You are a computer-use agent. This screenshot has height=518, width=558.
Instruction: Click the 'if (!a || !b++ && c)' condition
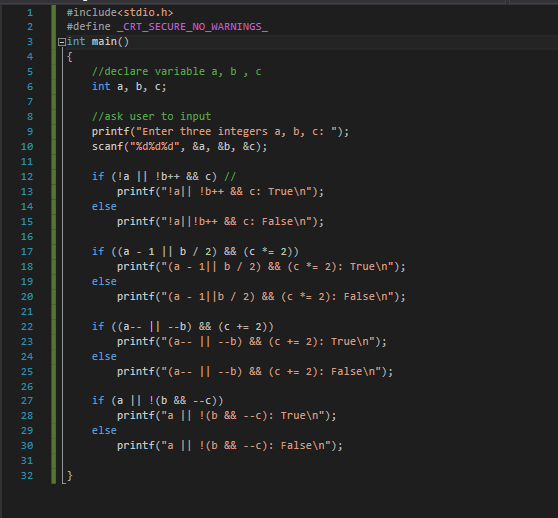[154, 176]
